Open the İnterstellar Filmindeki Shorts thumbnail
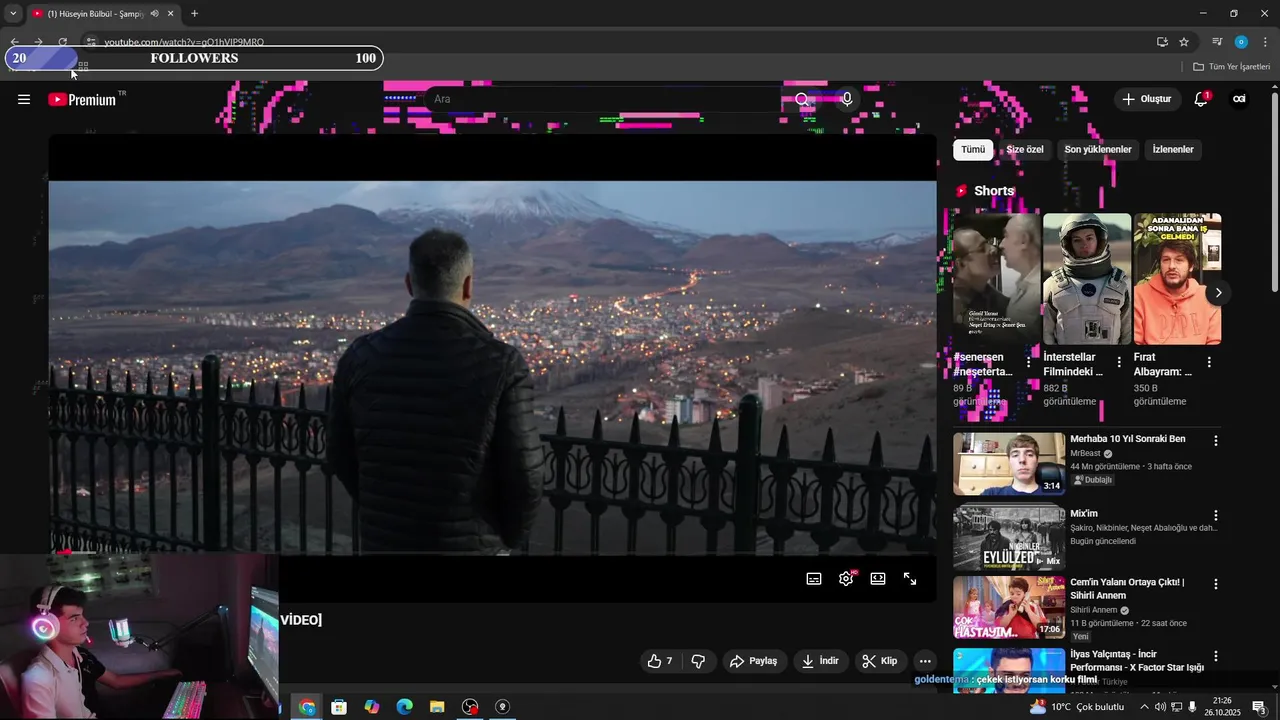 click(x=1087, y=279)
